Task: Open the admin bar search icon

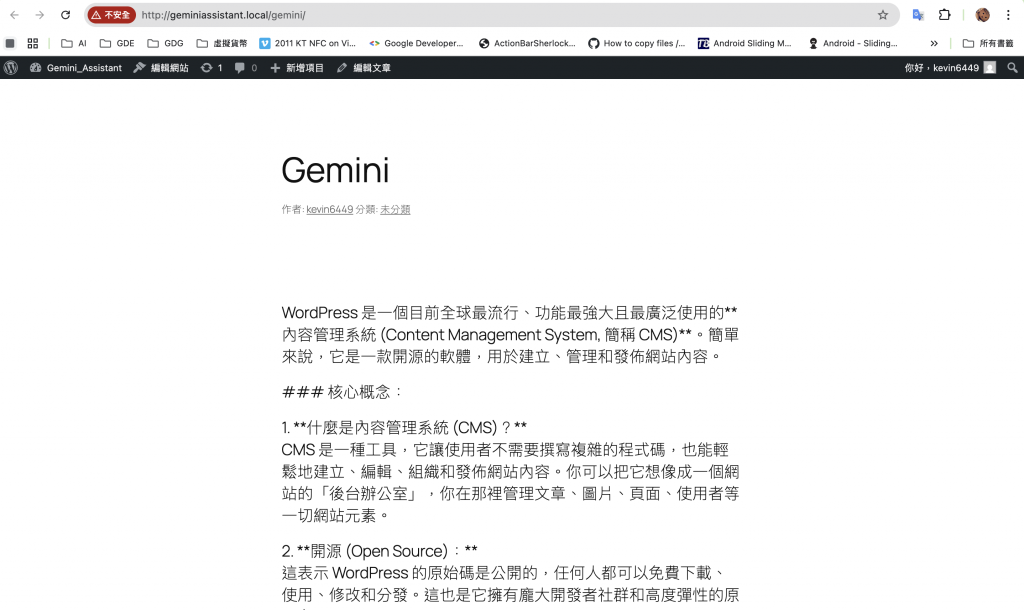Action: click(x=1012, y=67)
